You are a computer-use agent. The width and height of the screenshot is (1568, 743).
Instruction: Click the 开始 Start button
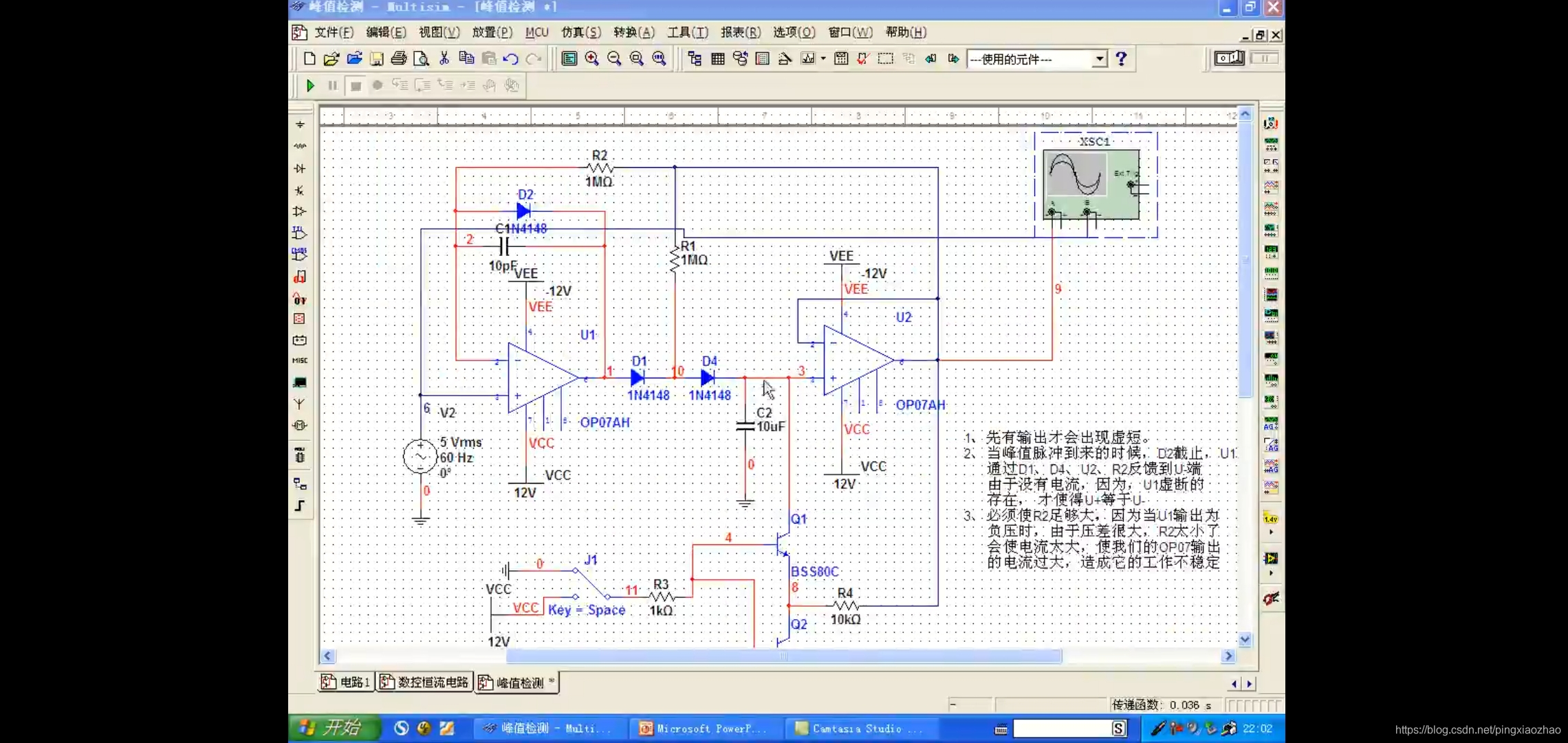(x=335, y=728)
